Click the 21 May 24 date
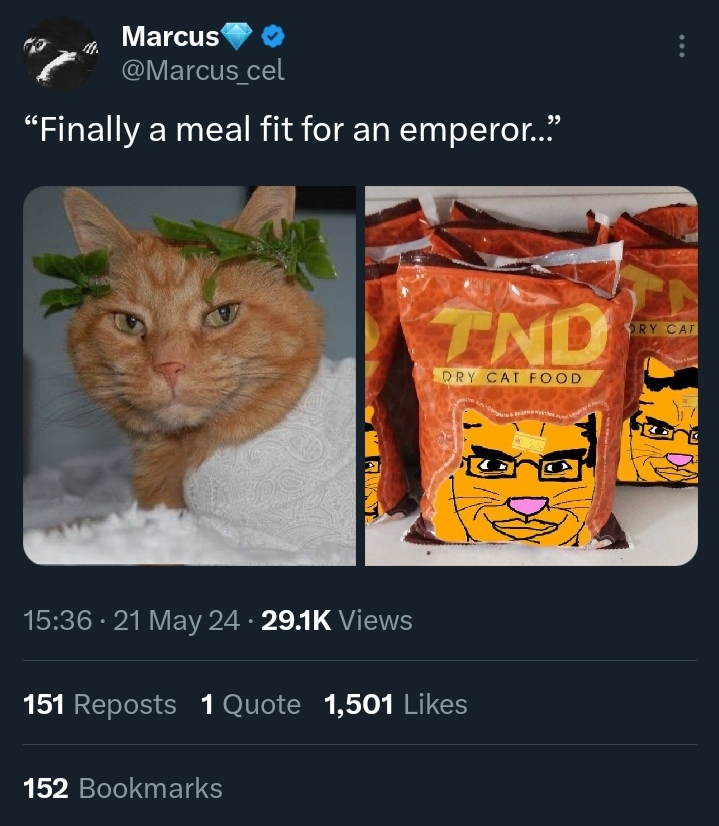This screenshot has height=826, width=719. point(176,620)
